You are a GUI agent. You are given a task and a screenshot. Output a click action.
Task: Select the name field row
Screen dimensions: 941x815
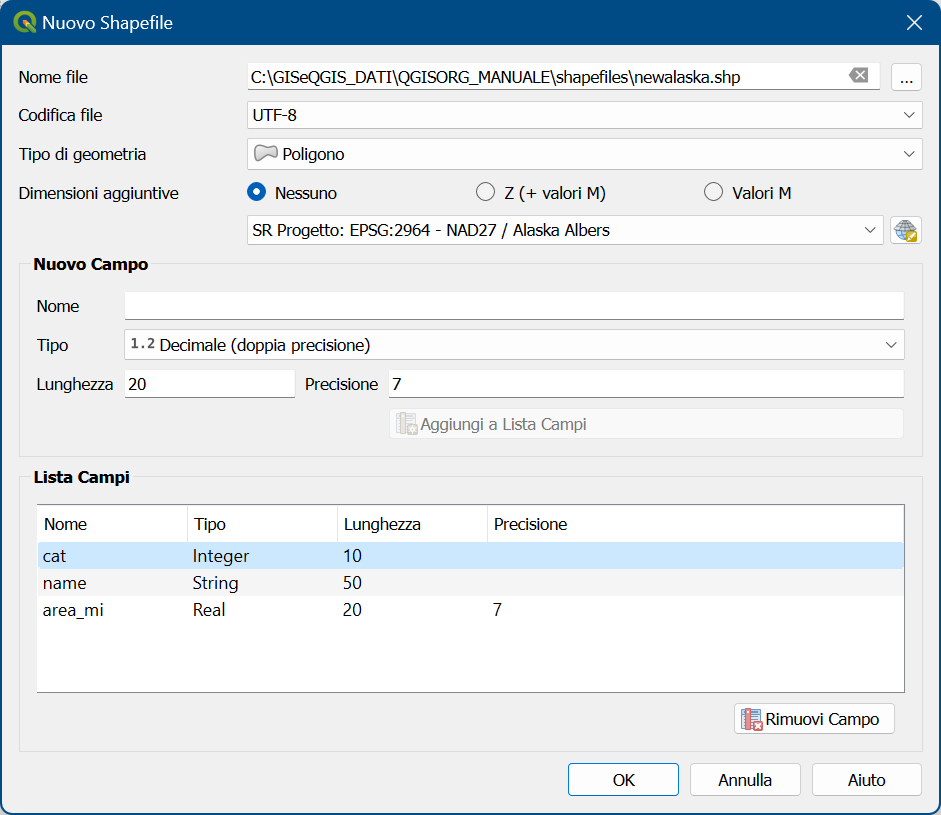(470, 583)
